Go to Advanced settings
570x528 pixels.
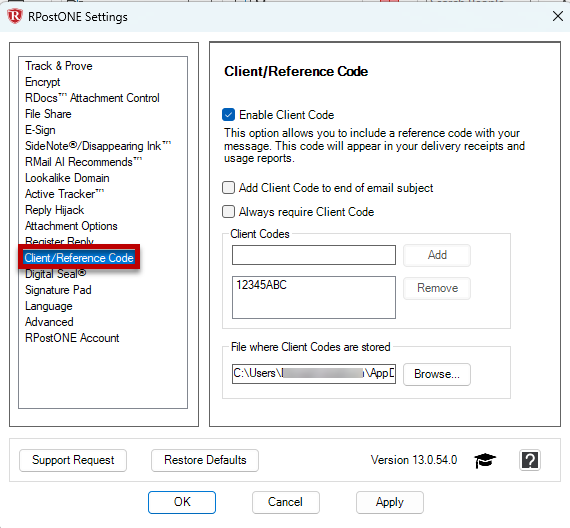pos(49,322)
